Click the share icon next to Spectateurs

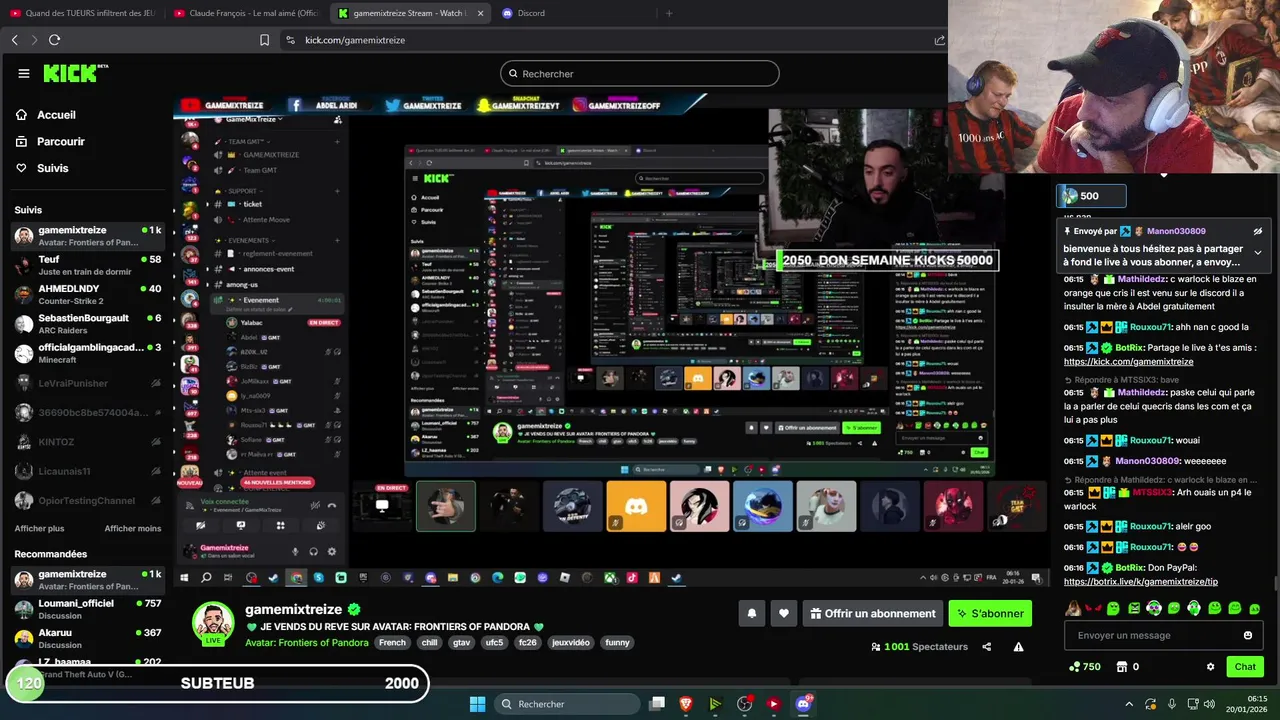pyautogui.click(x=987, y=647)
